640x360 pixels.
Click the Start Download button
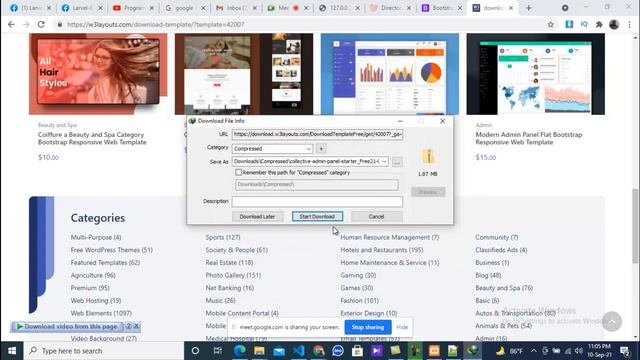tap(317, 216)
